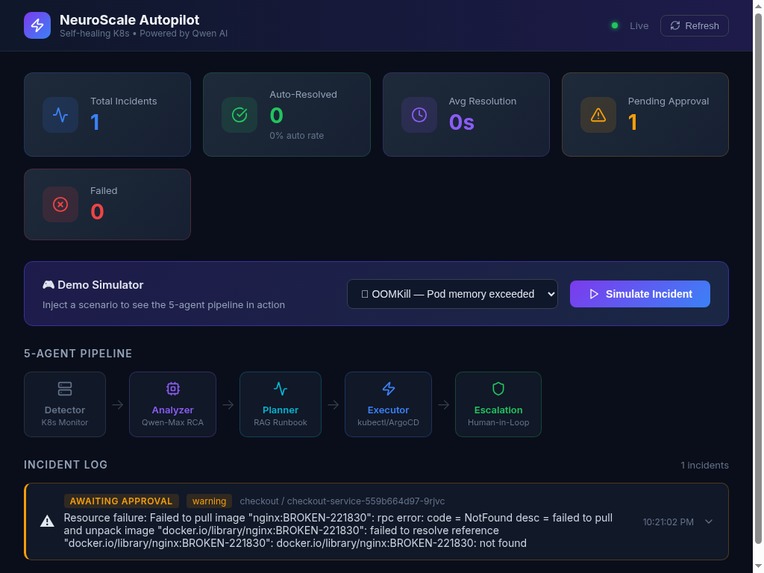Open the Analyzer Qwen-Max RCA card

coord(172,404)
